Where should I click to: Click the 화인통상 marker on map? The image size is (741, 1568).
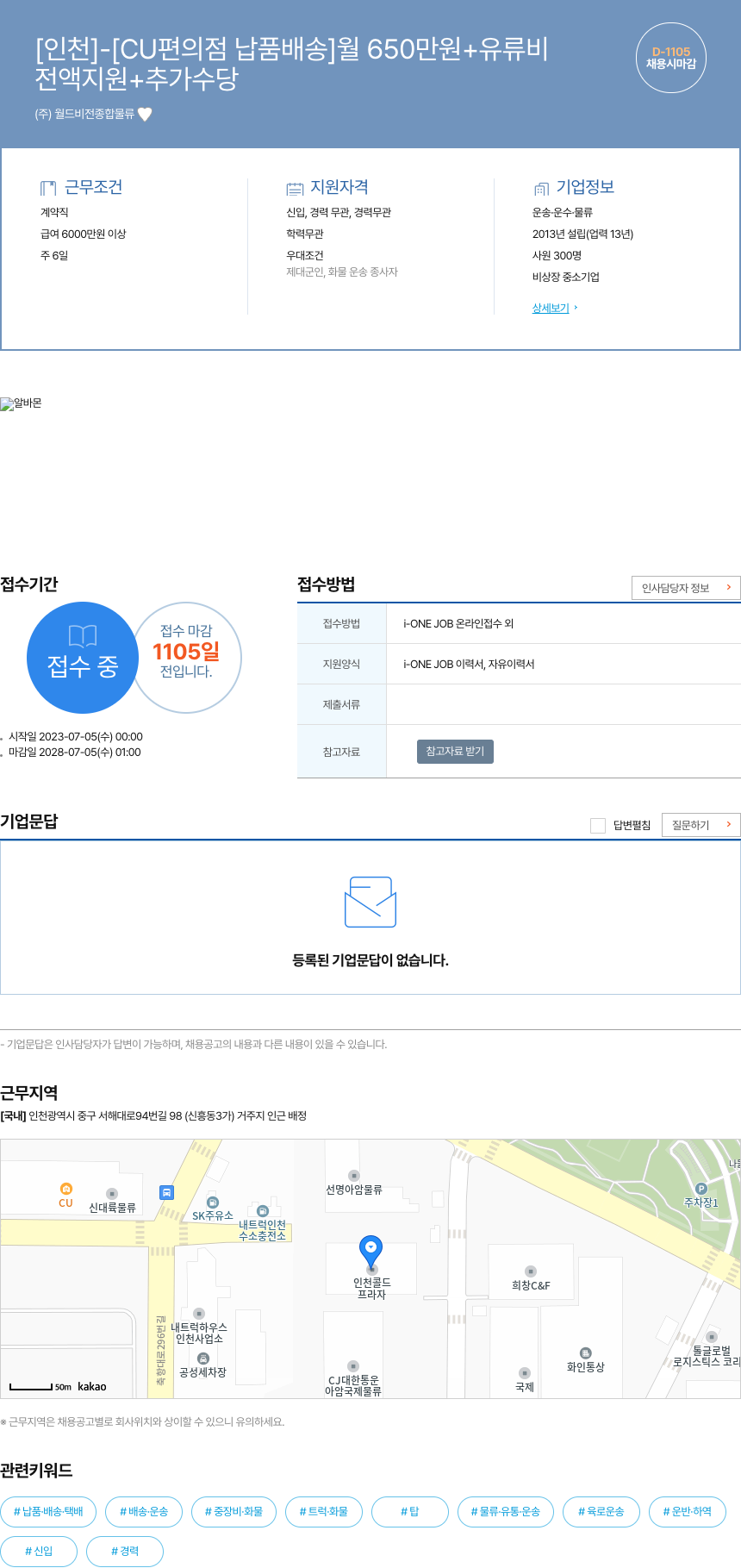tap(586, 1352)
